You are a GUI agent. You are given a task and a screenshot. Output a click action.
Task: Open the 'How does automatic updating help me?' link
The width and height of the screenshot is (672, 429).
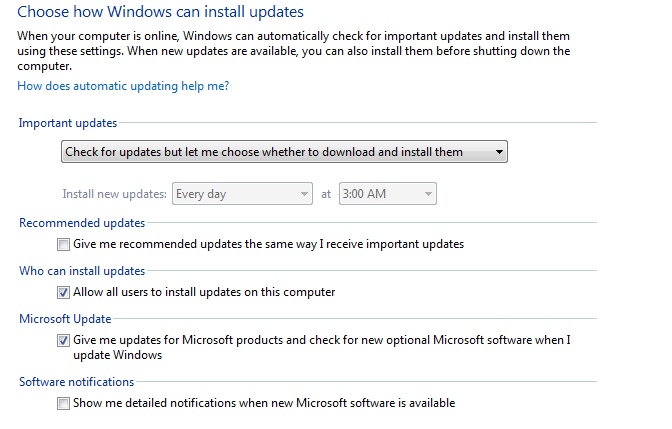(x=123, y=86)
